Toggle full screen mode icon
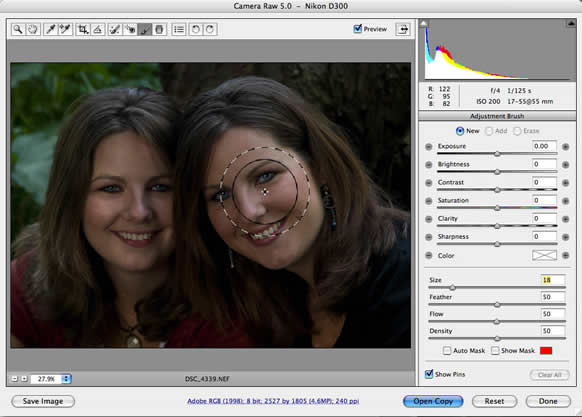 click(403, 29)
